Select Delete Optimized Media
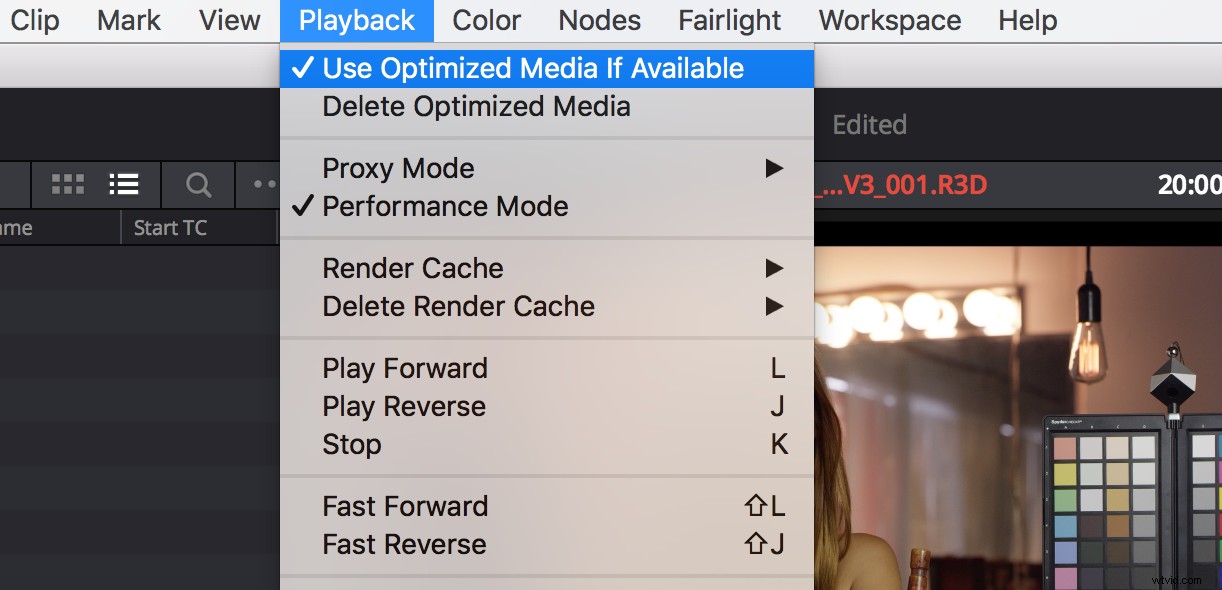Viewport: 1222px width, 590px height. (476, 106)
